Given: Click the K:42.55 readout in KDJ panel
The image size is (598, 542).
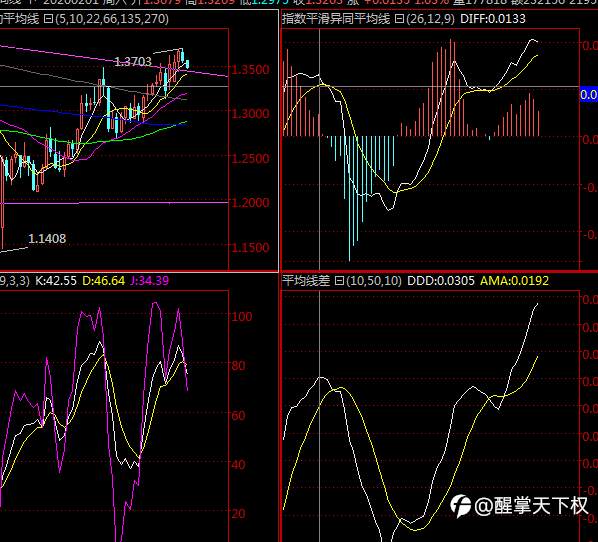Looking at the screenshot, I should [56, 281].
